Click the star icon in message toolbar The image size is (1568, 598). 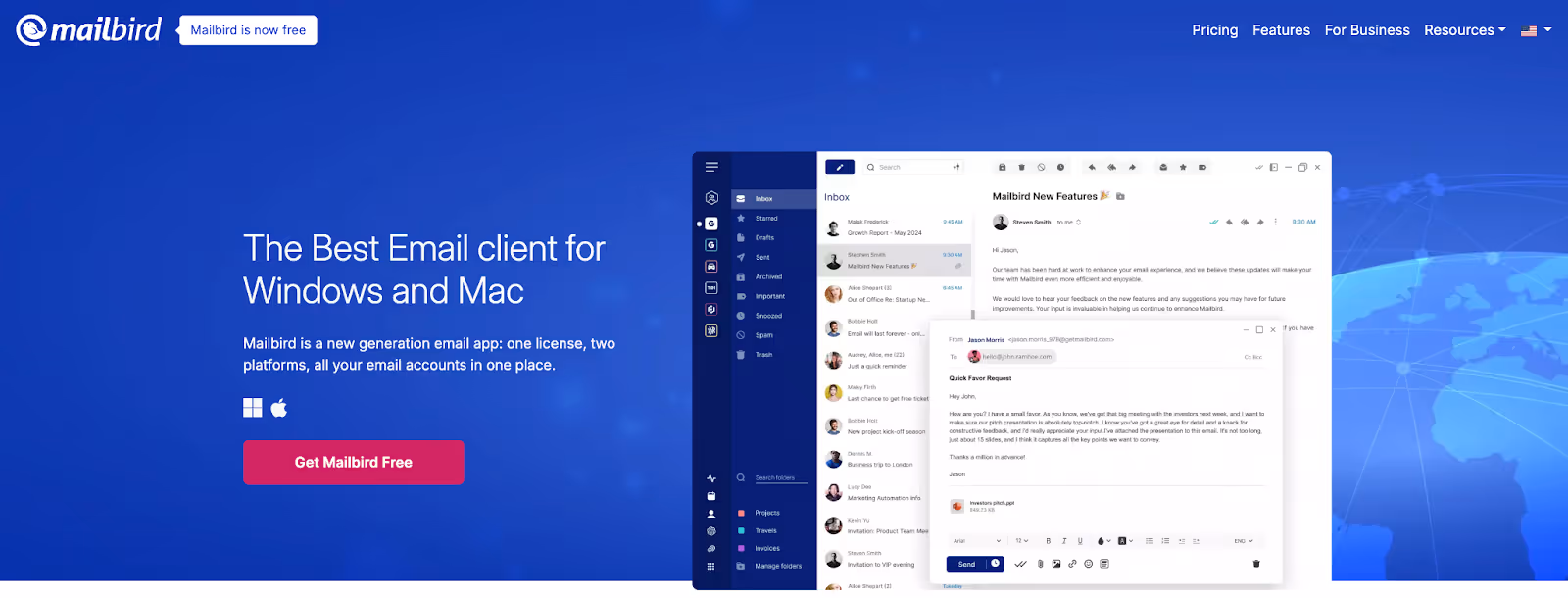pos(1183,167)
